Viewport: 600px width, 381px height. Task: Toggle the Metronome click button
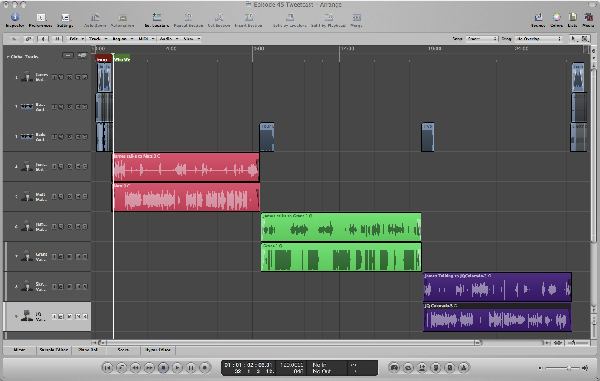point(464,368)
